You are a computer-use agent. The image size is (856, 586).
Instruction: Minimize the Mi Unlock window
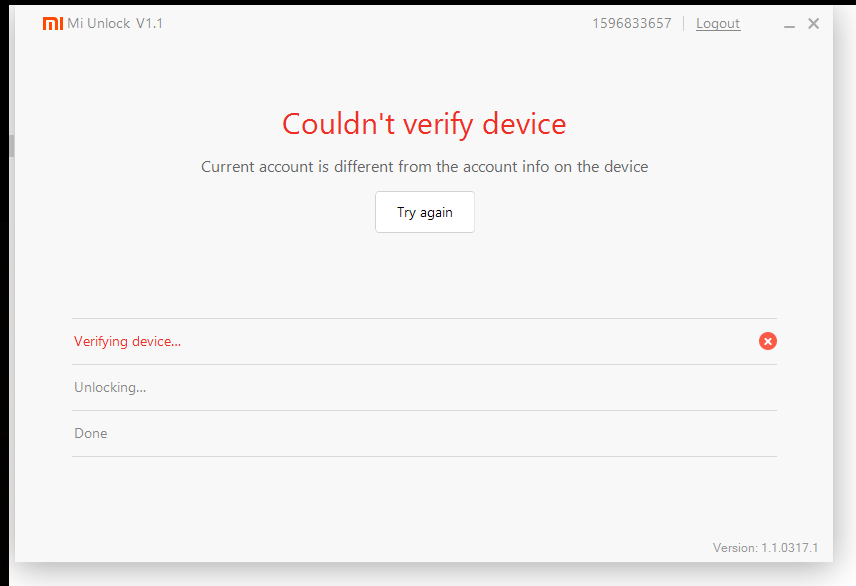tap(790, 25)
